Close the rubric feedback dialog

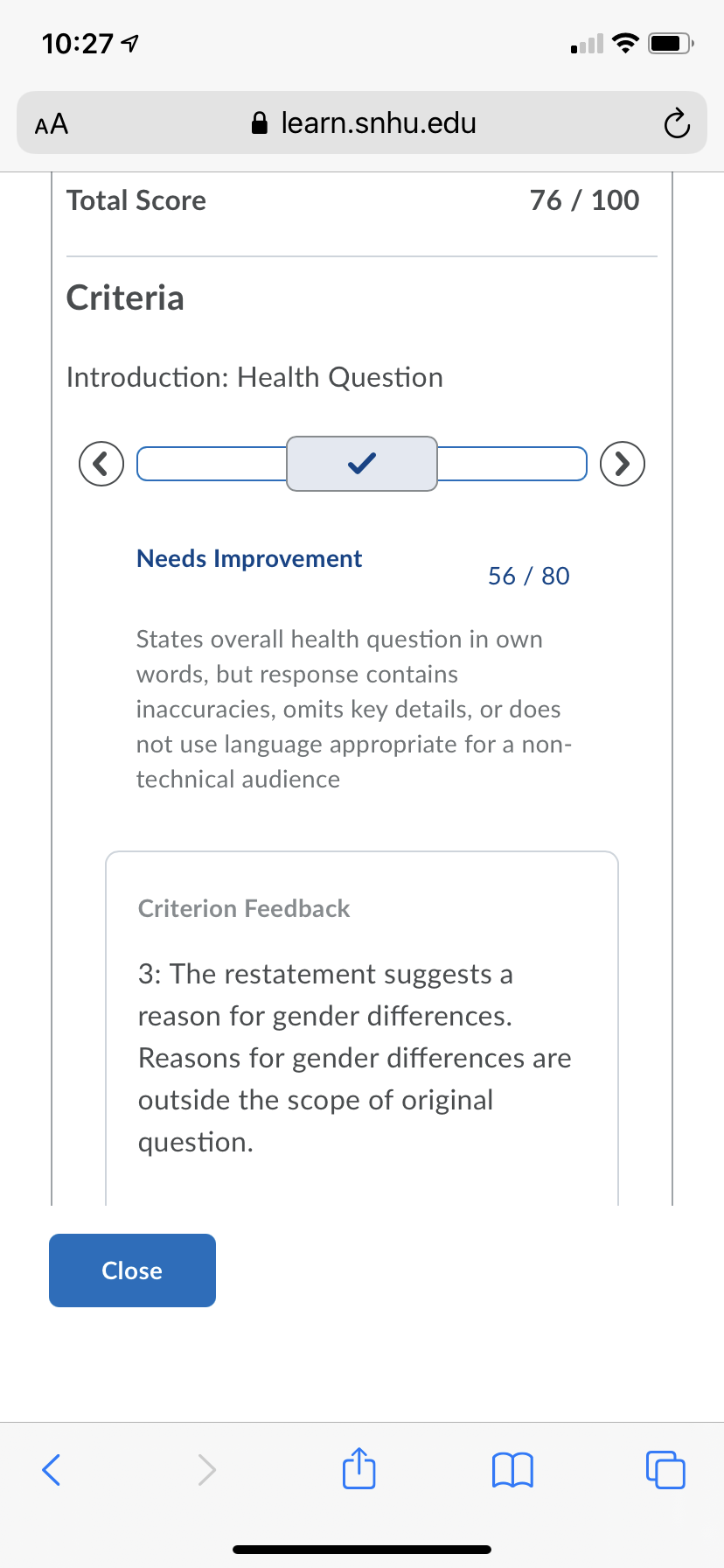(x=132, y=1270)
